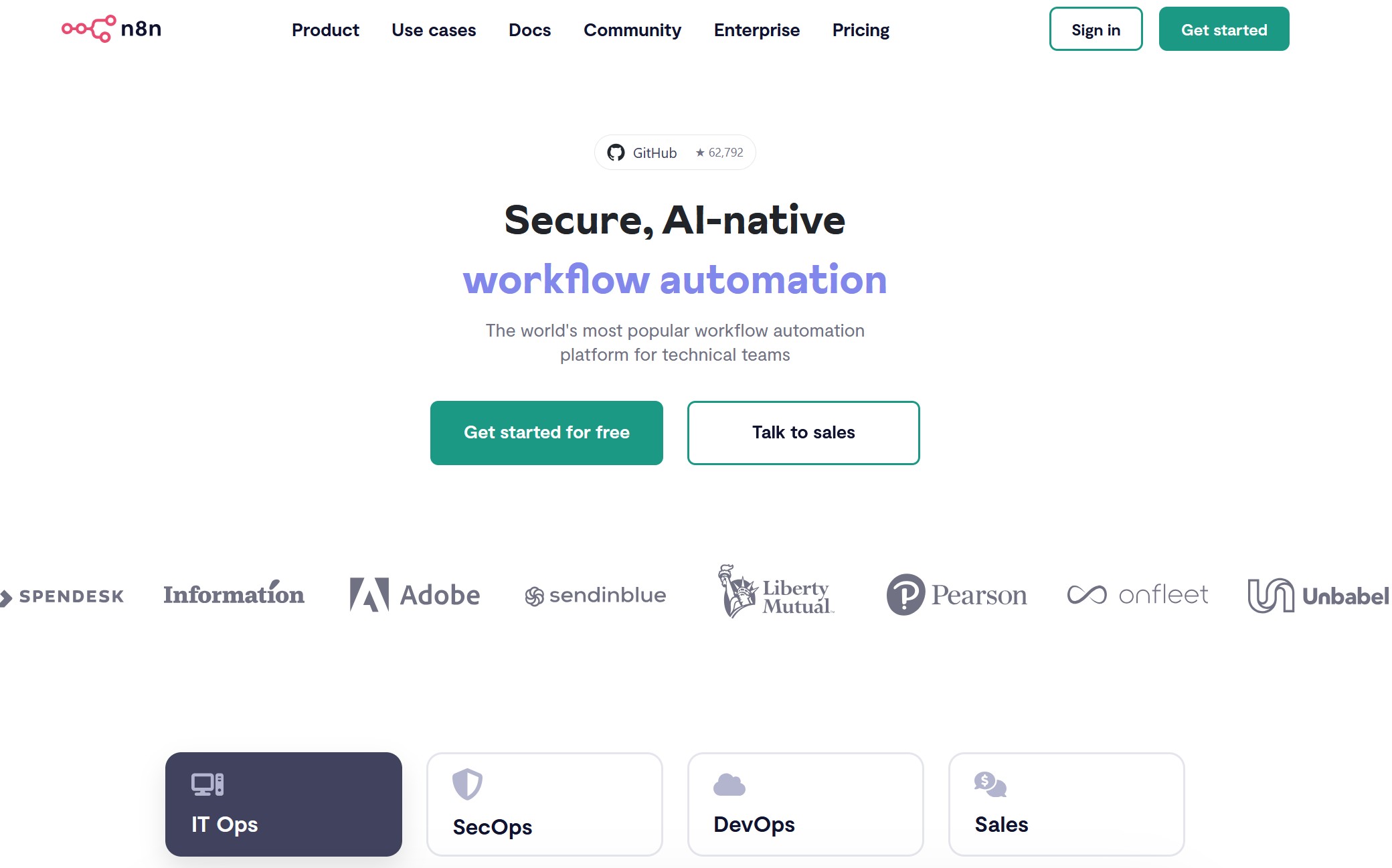The image size is (1392, 868).
Task: Click the Docs navigation item
Action: (x=530, y=30)
